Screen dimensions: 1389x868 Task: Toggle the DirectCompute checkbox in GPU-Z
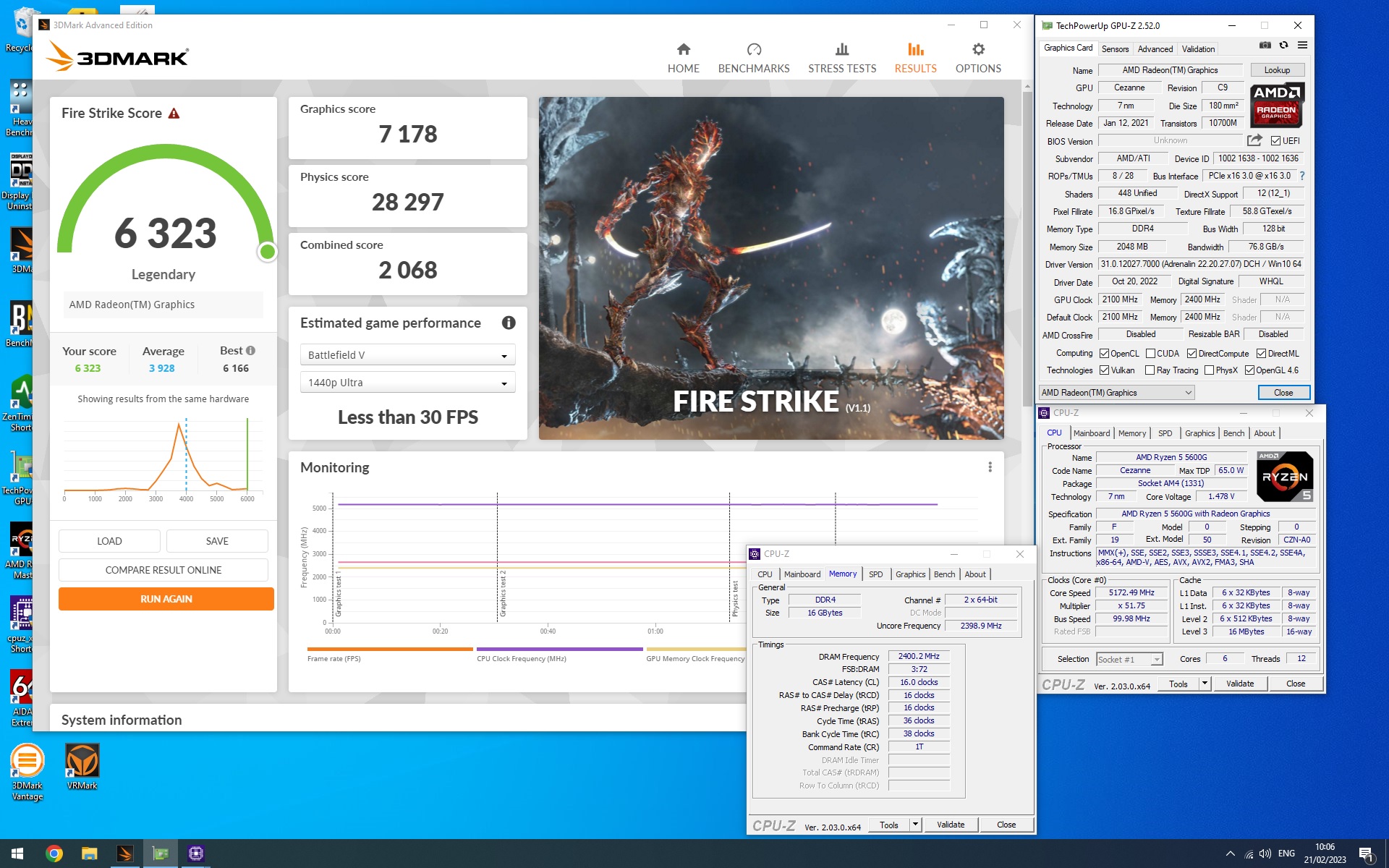point(1192,354)
